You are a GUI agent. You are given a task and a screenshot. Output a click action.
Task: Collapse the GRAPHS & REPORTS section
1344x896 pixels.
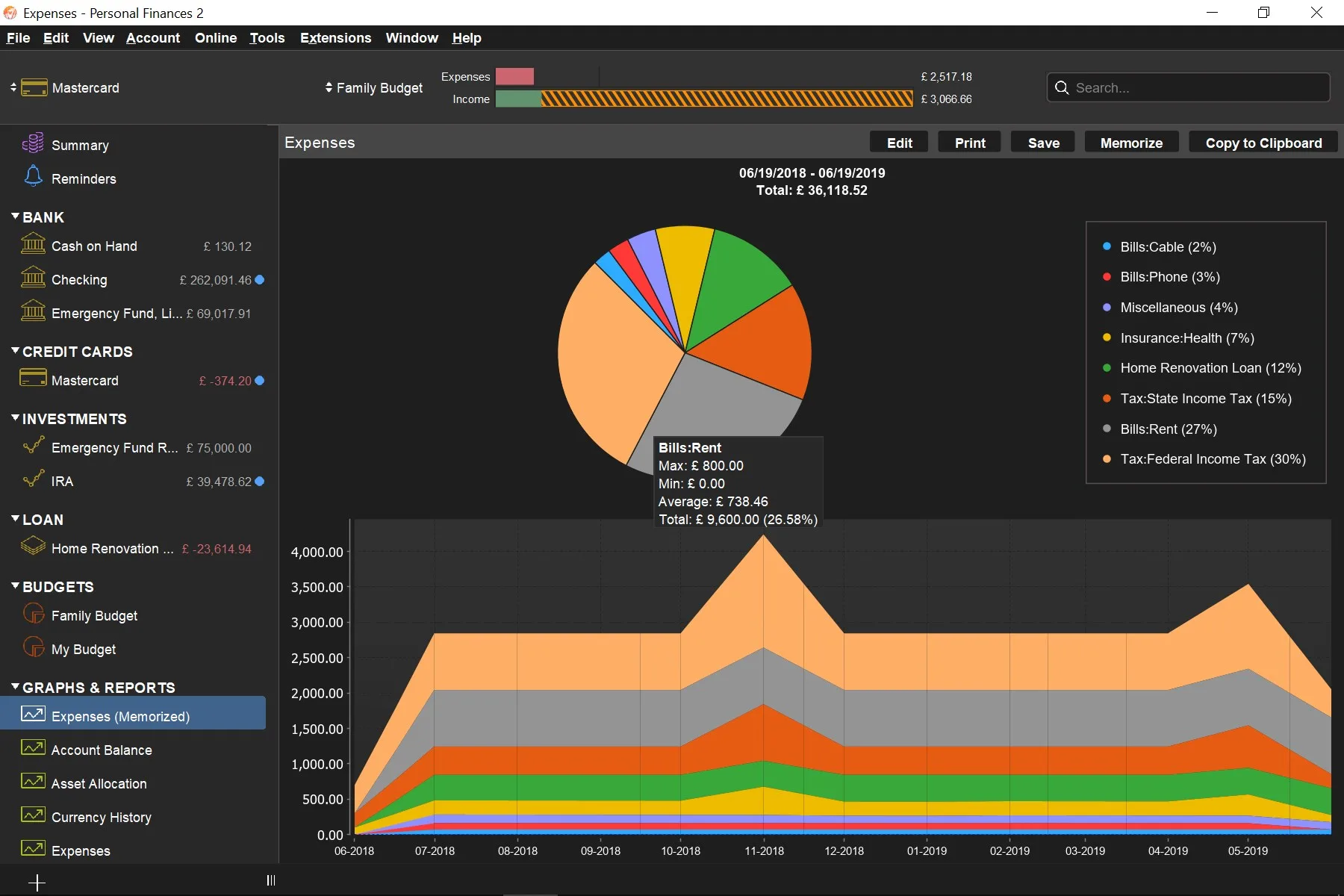pos(15,687)
